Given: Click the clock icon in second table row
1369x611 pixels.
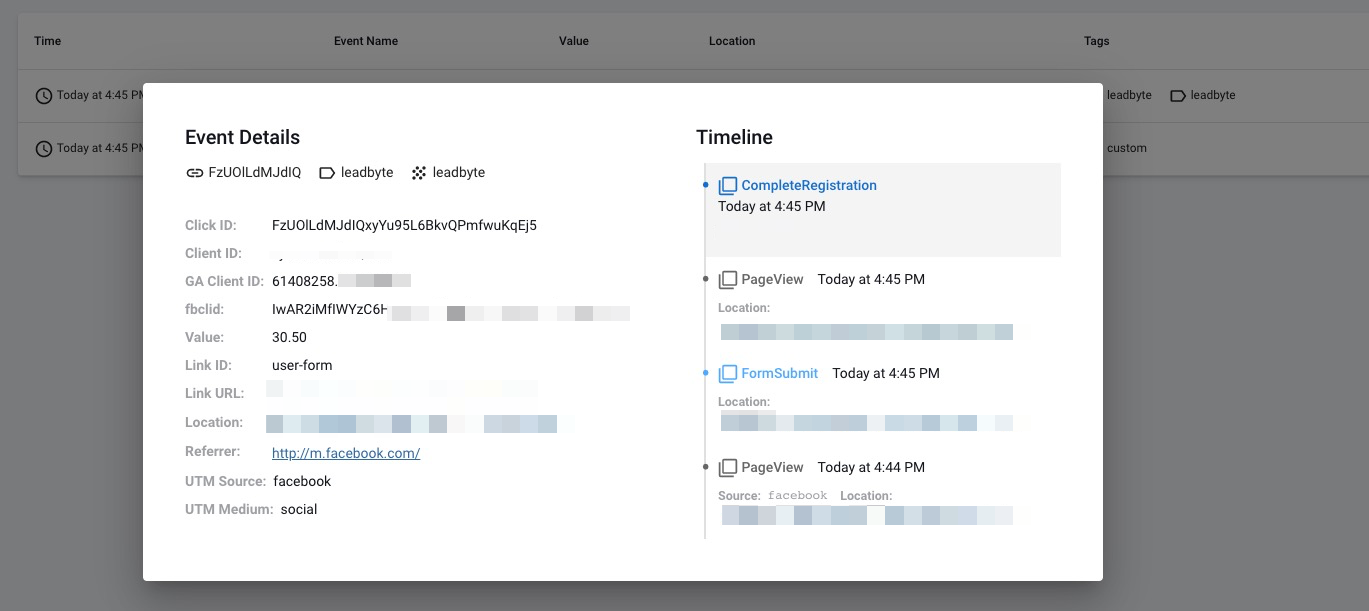Looking at the screenshot, I should (x=44, y=149).
